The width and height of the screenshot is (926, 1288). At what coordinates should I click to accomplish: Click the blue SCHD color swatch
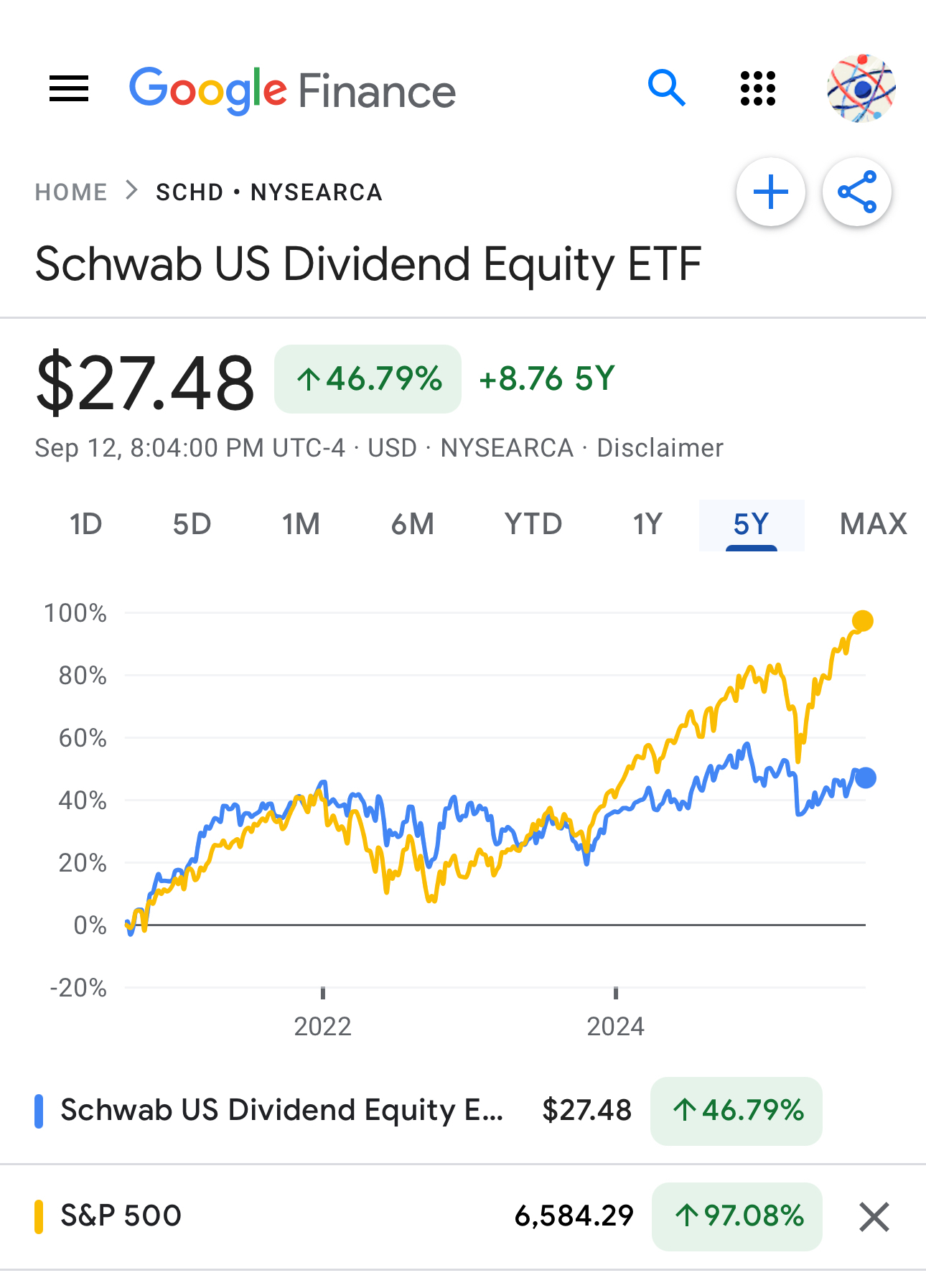pyautogui.click(x=39, y=1111)
